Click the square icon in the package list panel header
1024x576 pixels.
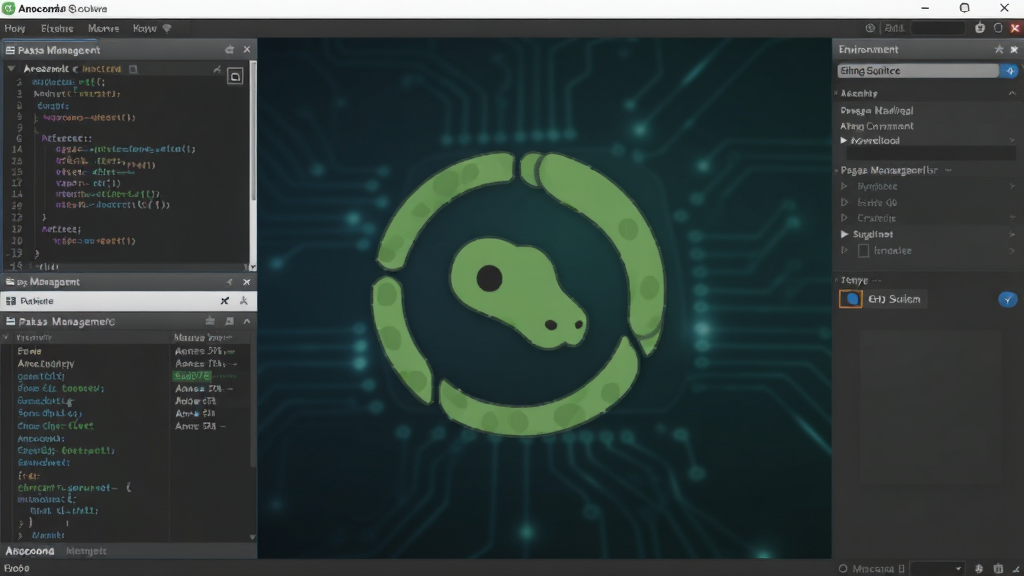229,321
